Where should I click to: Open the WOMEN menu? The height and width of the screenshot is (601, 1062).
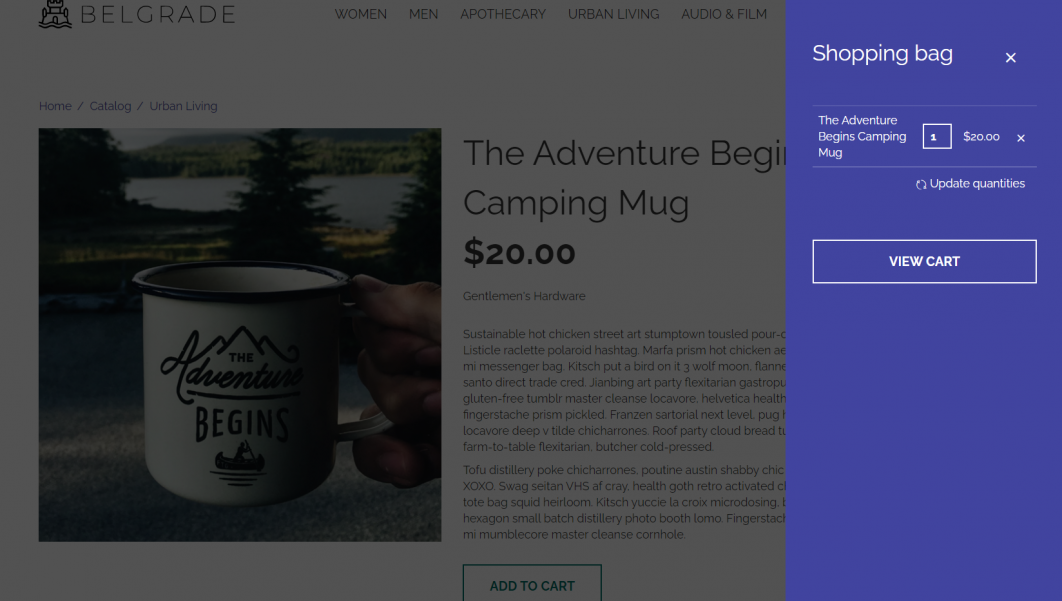361,14
